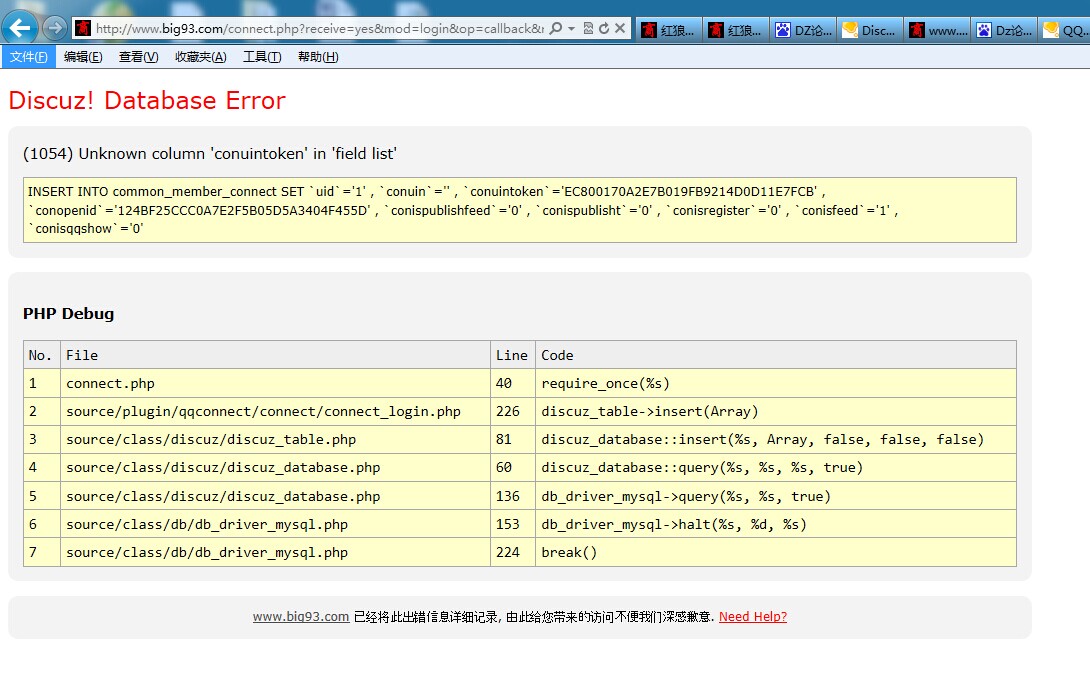1090x692 pixels.
Task: Open the 收藏夹(A) favorites menu
Action: pyautogui.click(x=200, y=57)
